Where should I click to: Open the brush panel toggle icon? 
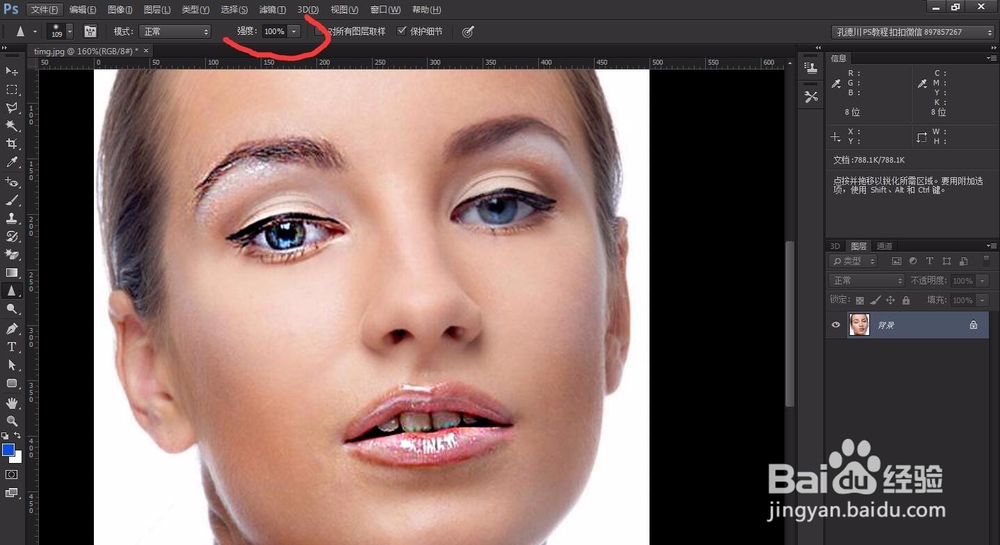[90, 31]
